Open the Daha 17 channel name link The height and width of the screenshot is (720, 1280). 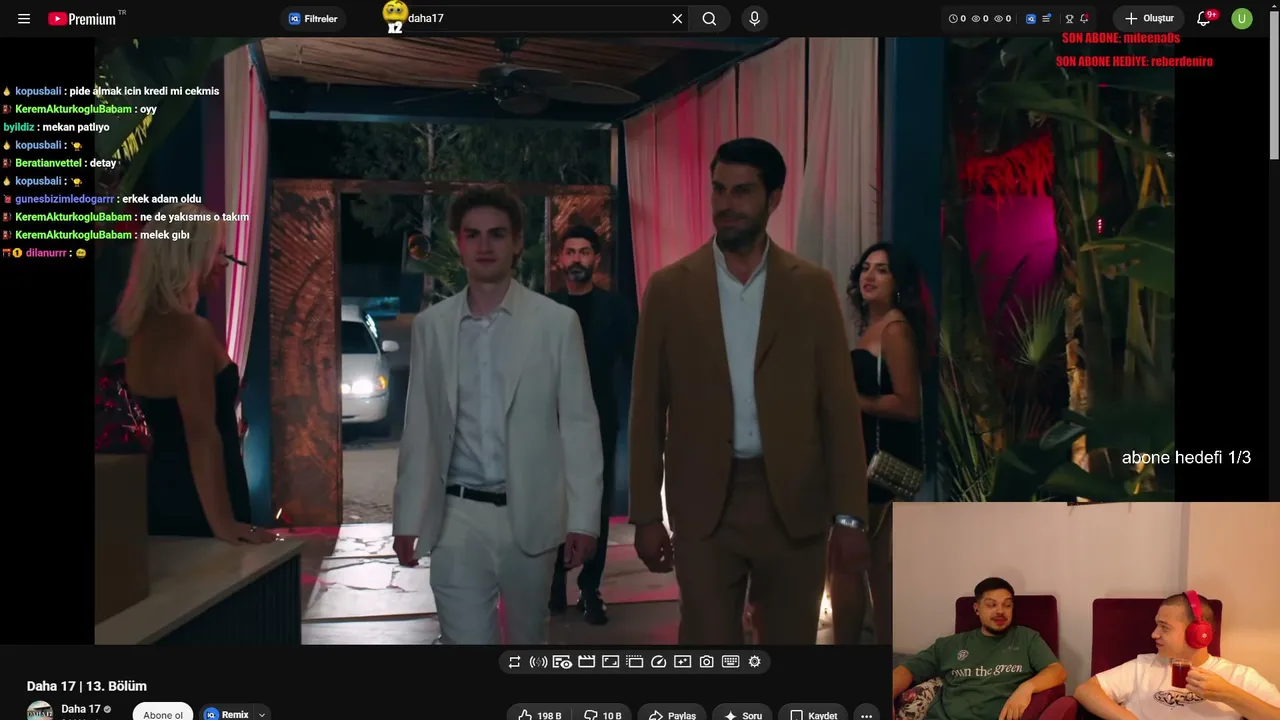tap(81, 709)
